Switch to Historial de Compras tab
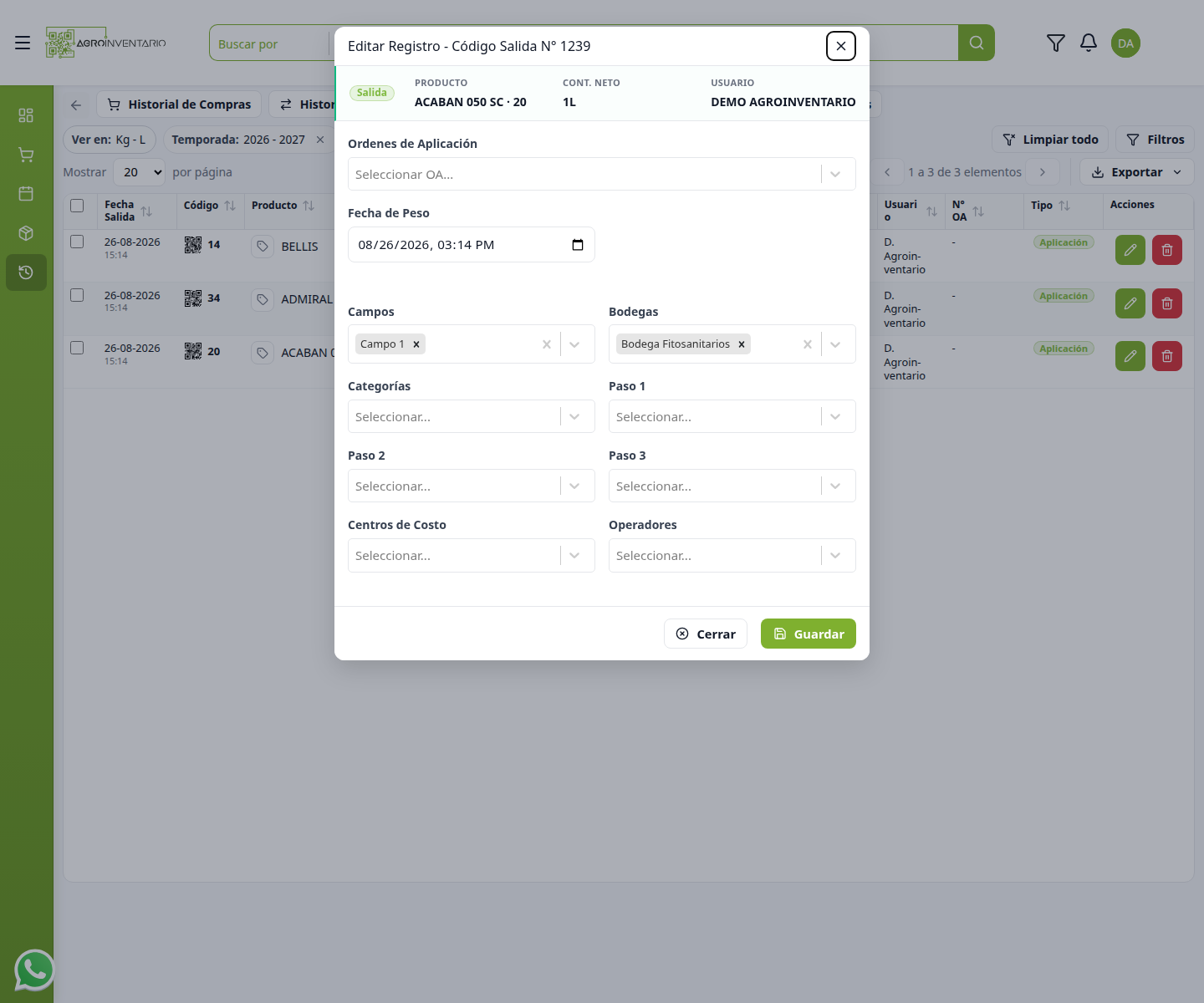1204x1003 pixels. click(179, 104)
